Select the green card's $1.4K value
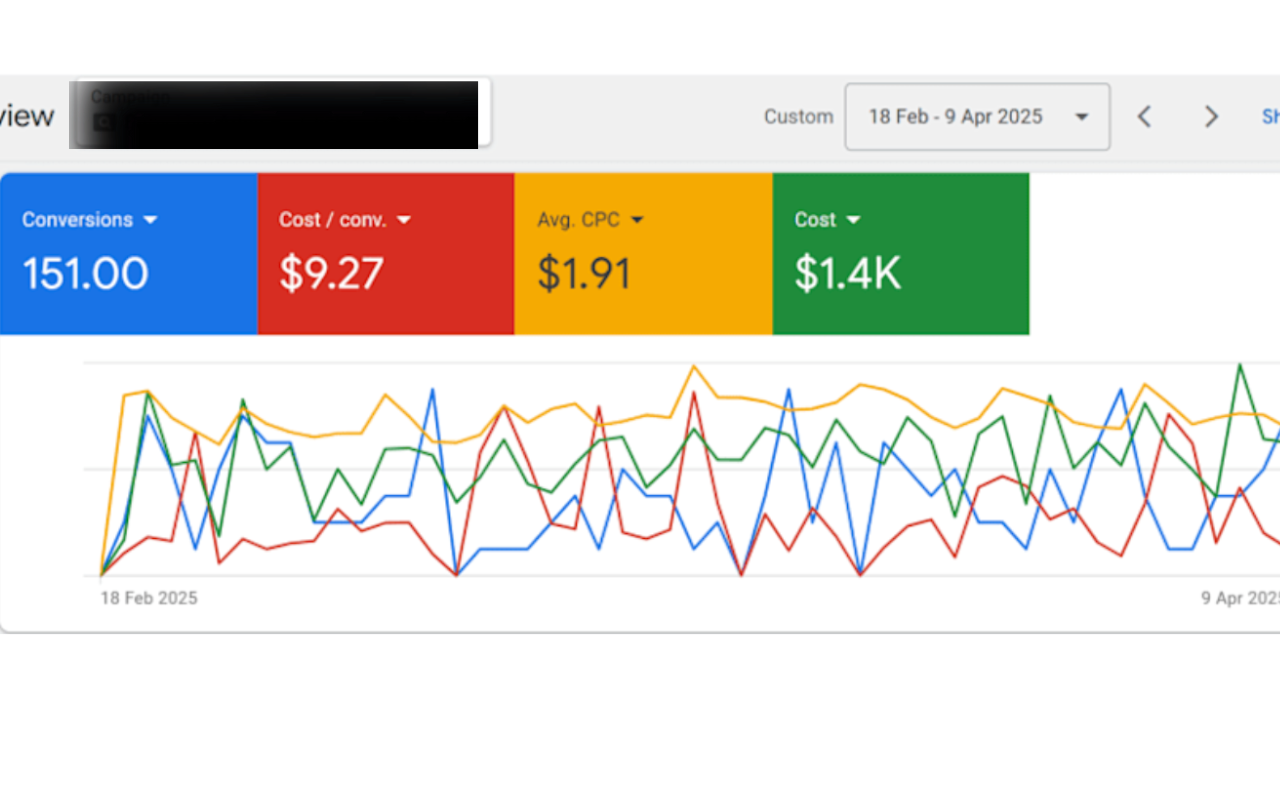1280x796 pixels. [847, 274]
